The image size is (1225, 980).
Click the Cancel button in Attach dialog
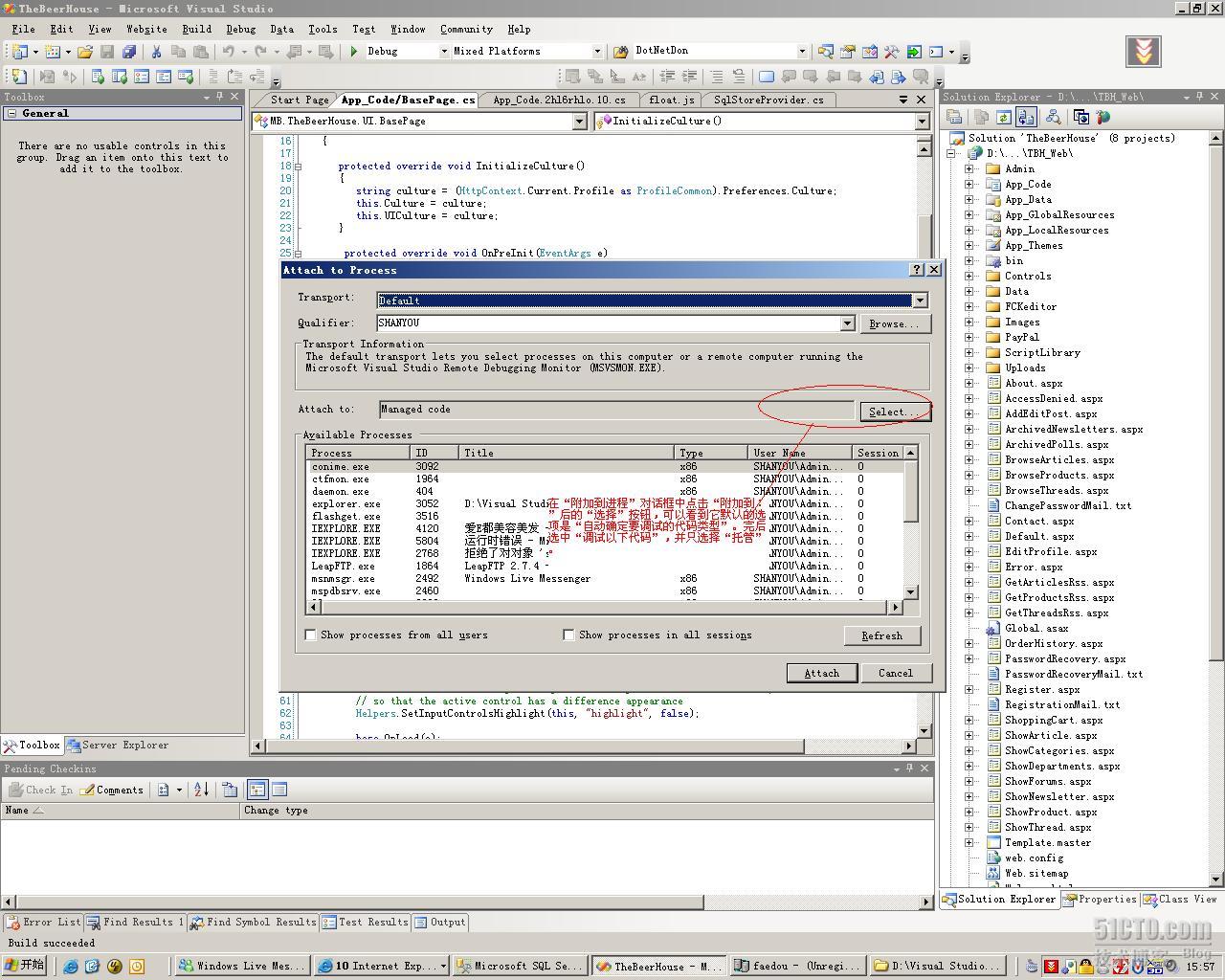coord(896,673)
